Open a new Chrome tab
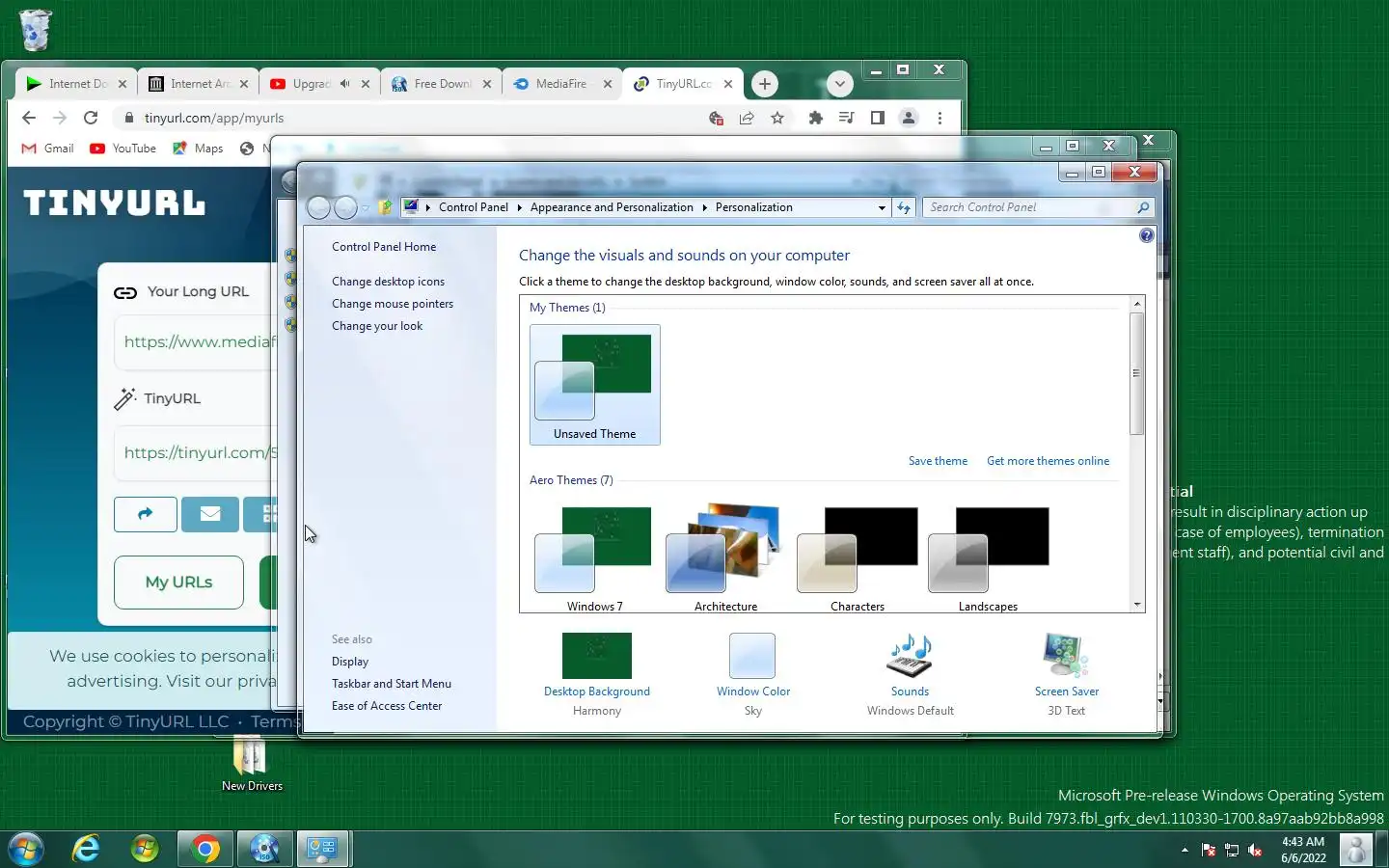The height and width of the screenshot is (868, 1389). (764, 84)
